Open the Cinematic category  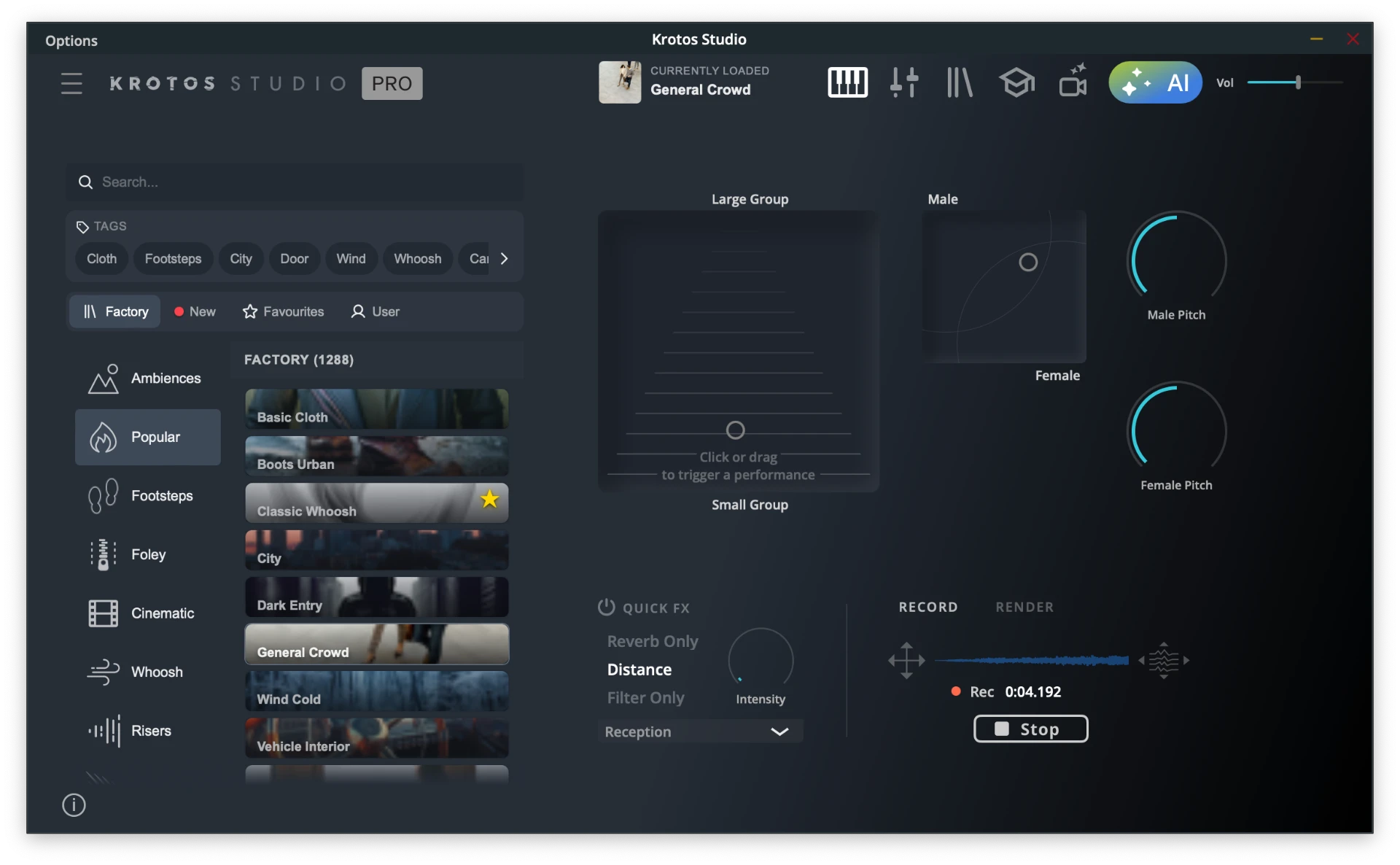pyautogui.click(x=148, y=613)
